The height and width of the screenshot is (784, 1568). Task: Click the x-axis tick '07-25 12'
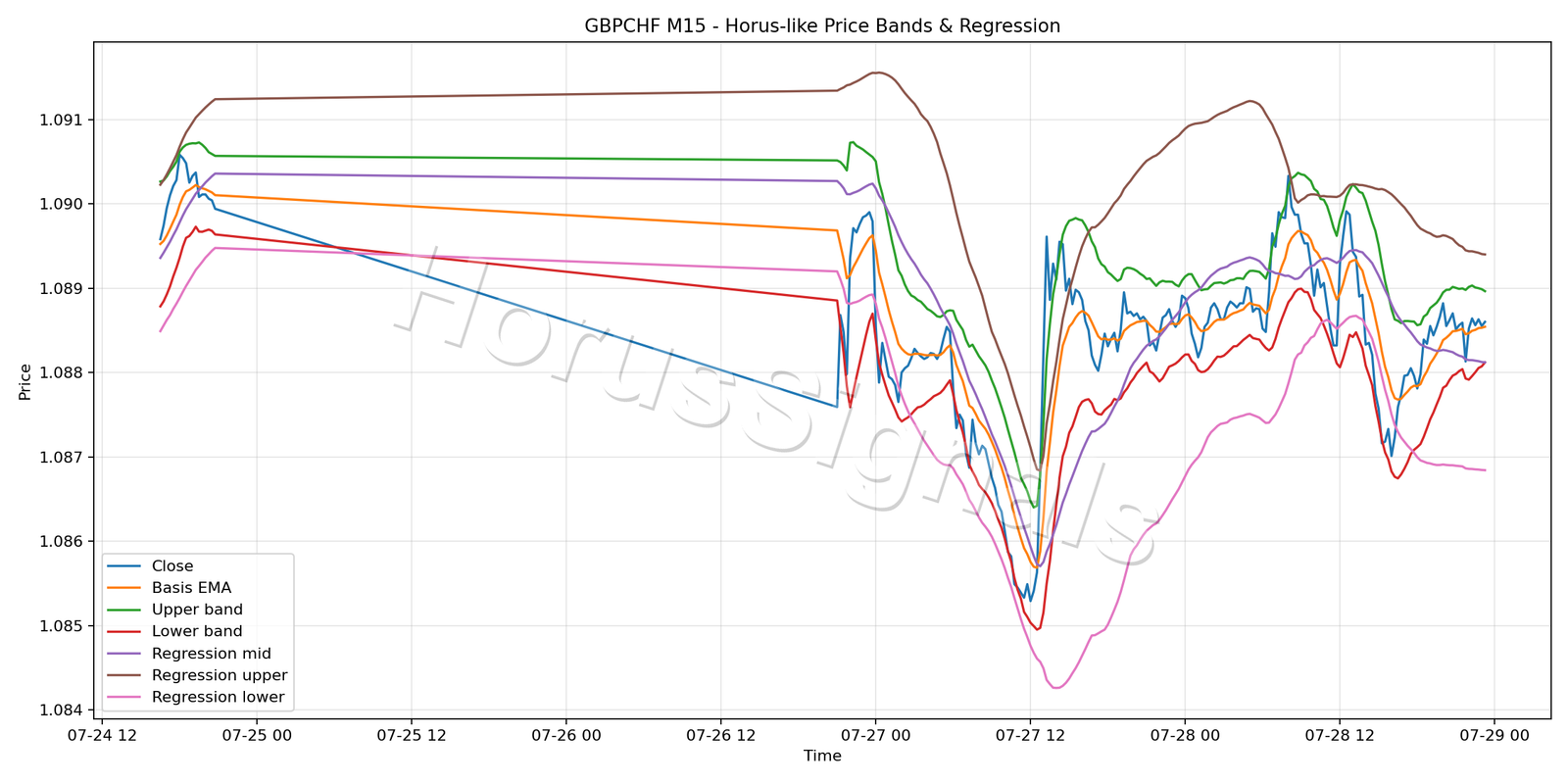click(412, 736)
